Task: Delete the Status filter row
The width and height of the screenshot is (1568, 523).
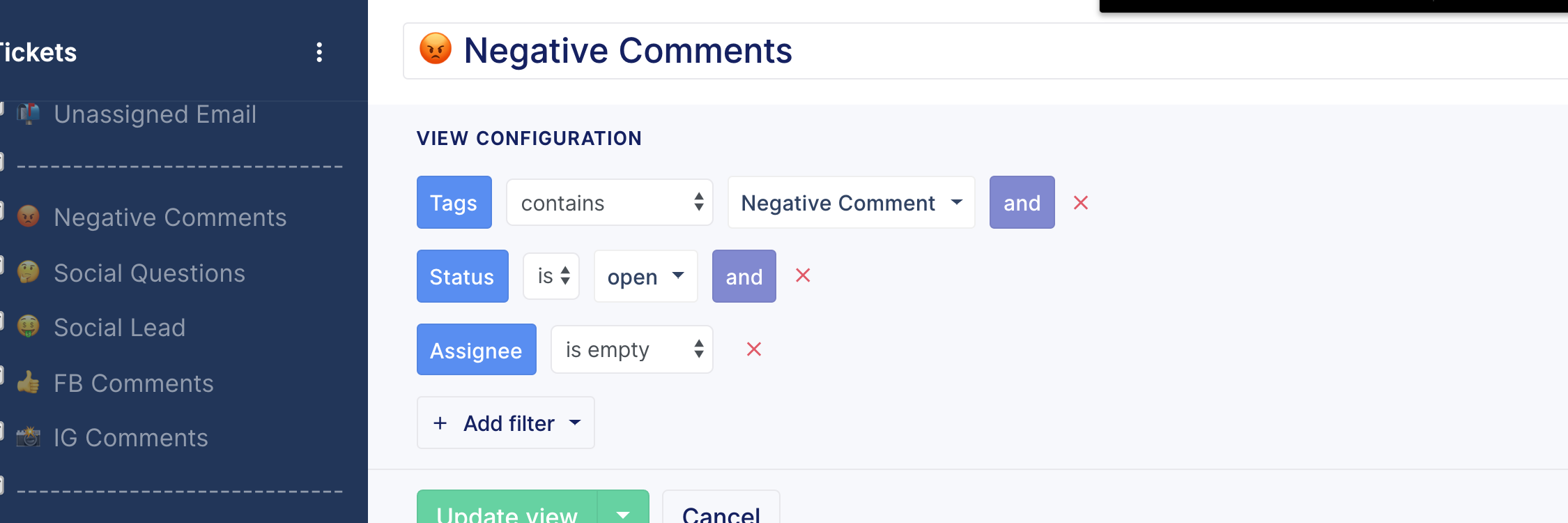Action: [803, 275]
